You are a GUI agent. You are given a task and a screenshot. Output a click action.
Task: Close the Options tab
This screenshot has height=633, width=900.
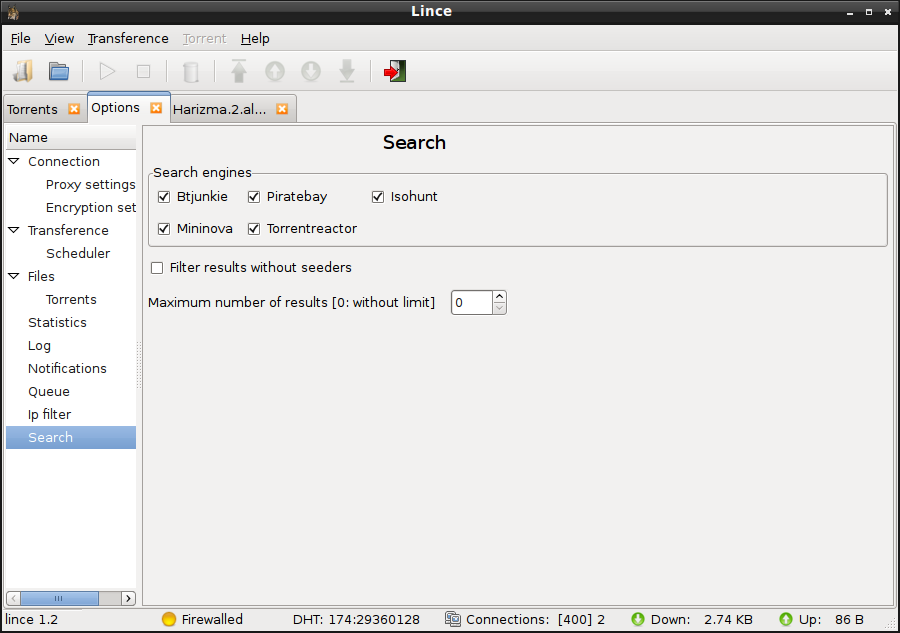click(156, 108)
